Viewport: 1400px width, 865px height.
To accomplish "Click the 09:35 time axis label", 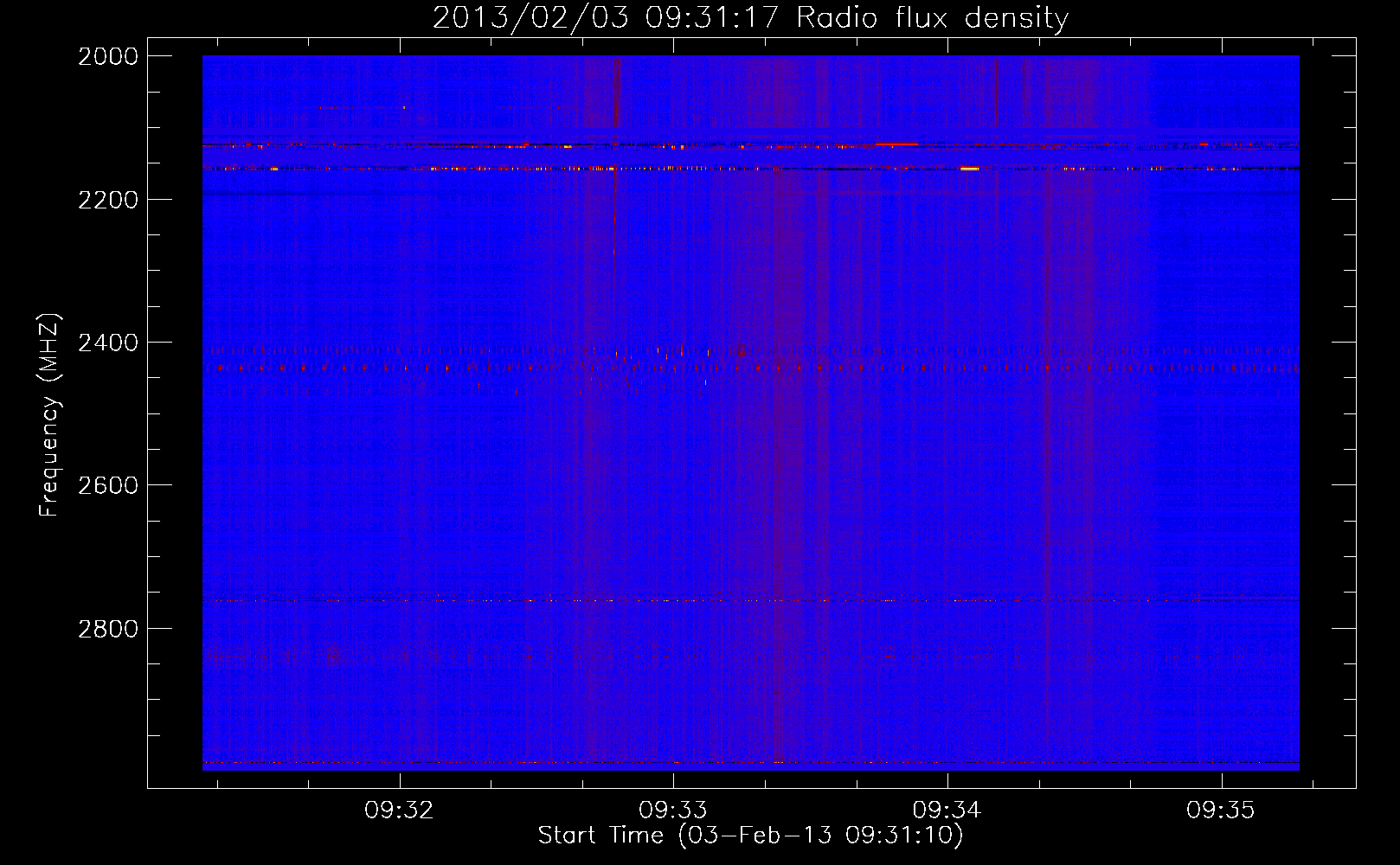I will 1221,811.
